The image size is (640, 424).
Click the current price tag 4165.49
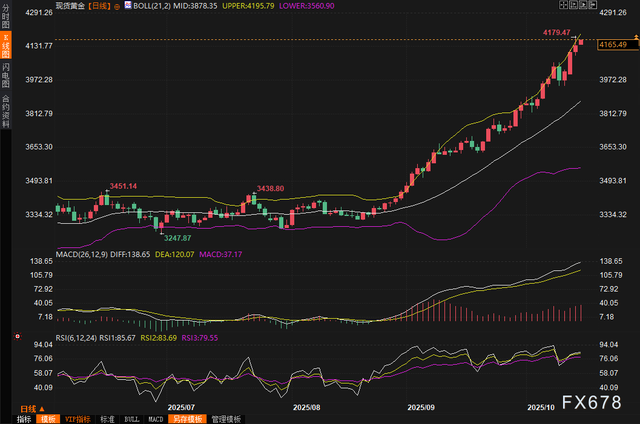613,45
